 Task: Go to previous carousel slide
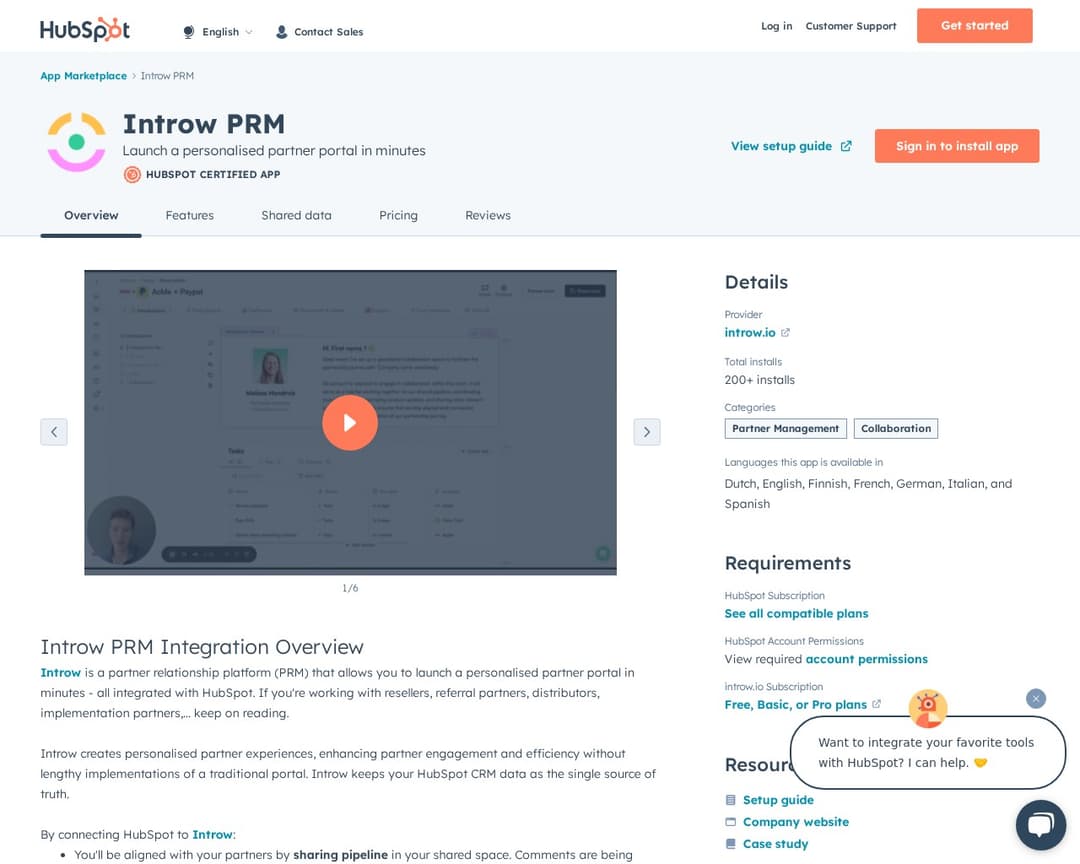[x=54, y=432]
